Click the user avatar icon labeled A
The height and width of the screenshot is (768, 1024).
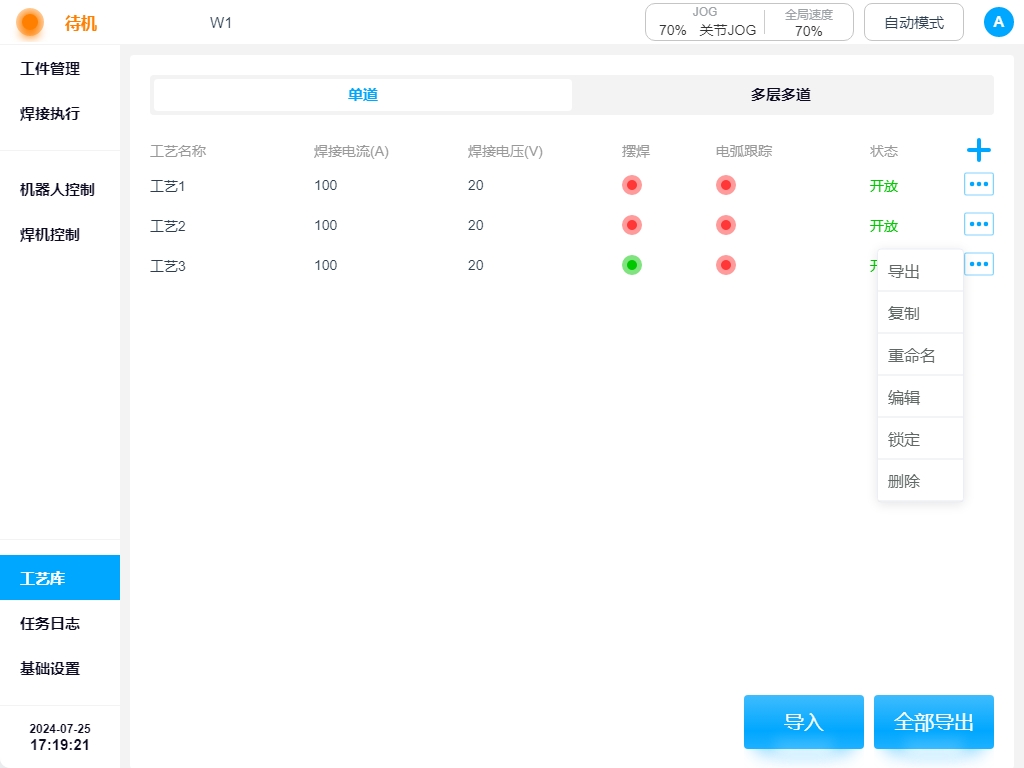[x=998, y=22]
